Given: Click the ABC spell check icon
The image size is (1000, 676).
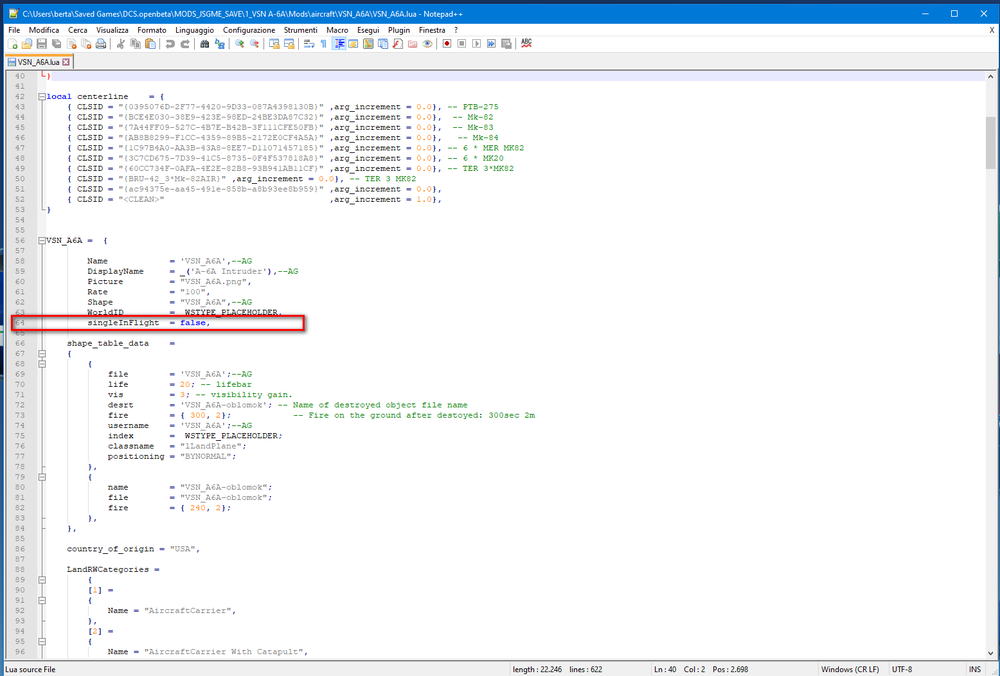Looking at the screenshot, I should [x=526, y=44].
